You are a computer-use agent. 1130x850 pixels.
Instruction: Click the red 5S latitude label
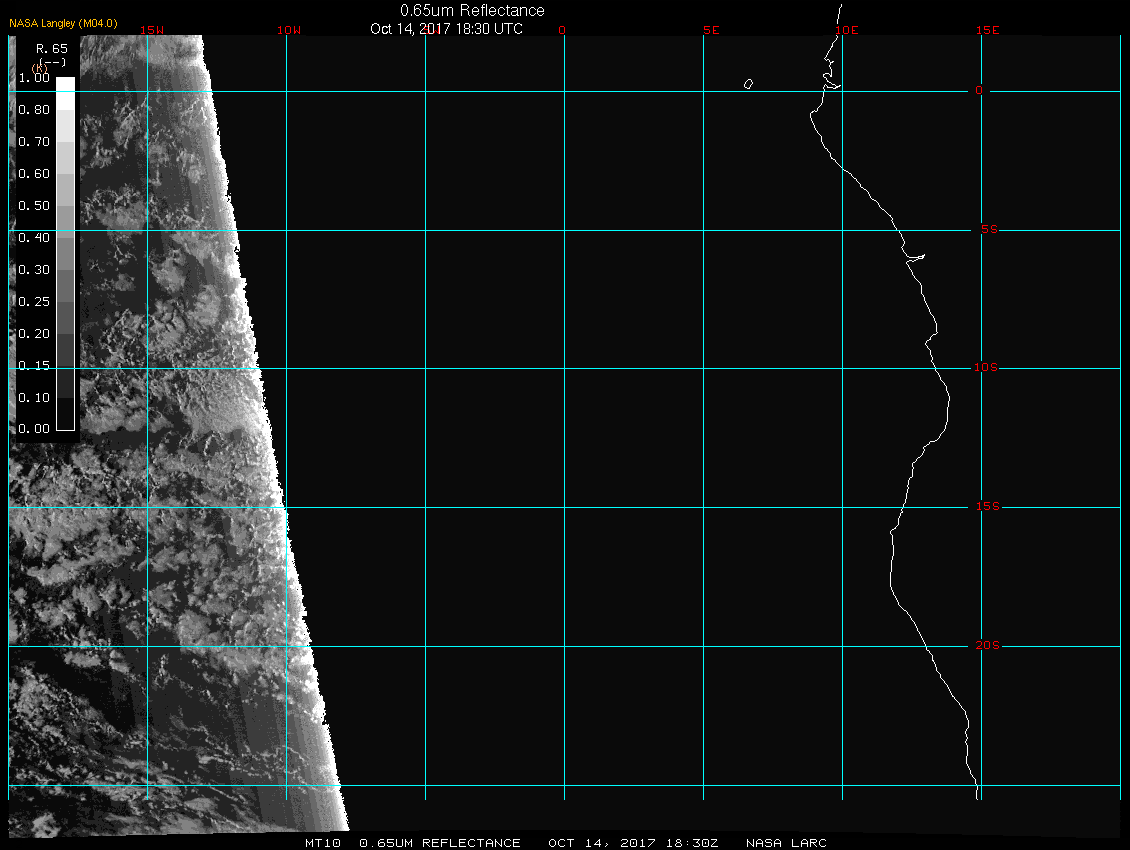click(x=987, y=230)
